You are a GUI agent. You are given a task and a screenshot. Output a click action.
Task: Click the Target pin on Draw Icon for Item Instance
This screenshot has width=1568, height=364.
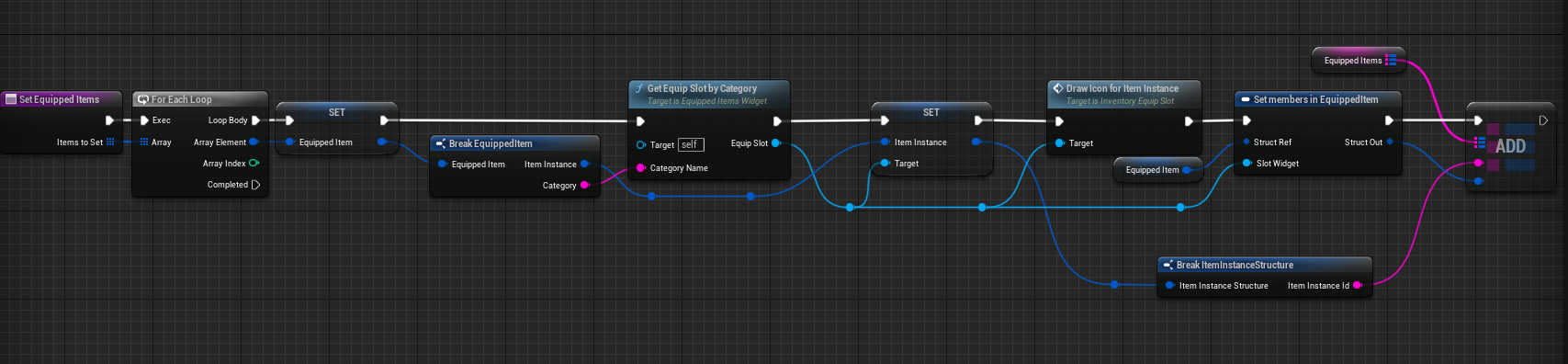pyautogui.click(x=1059, y=142)
